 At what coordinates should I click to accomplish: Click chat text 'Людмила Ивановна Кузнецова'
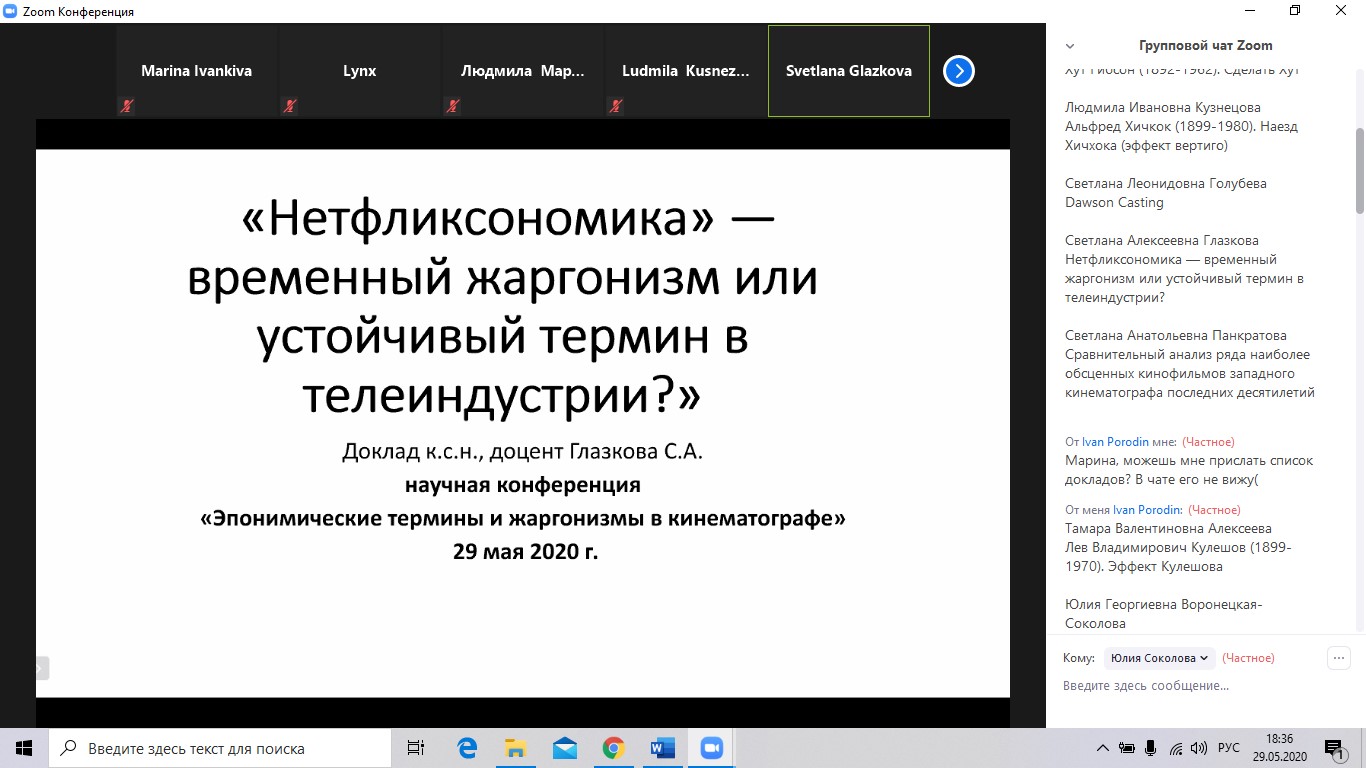pyautogui.click(x=1163, y=107)
